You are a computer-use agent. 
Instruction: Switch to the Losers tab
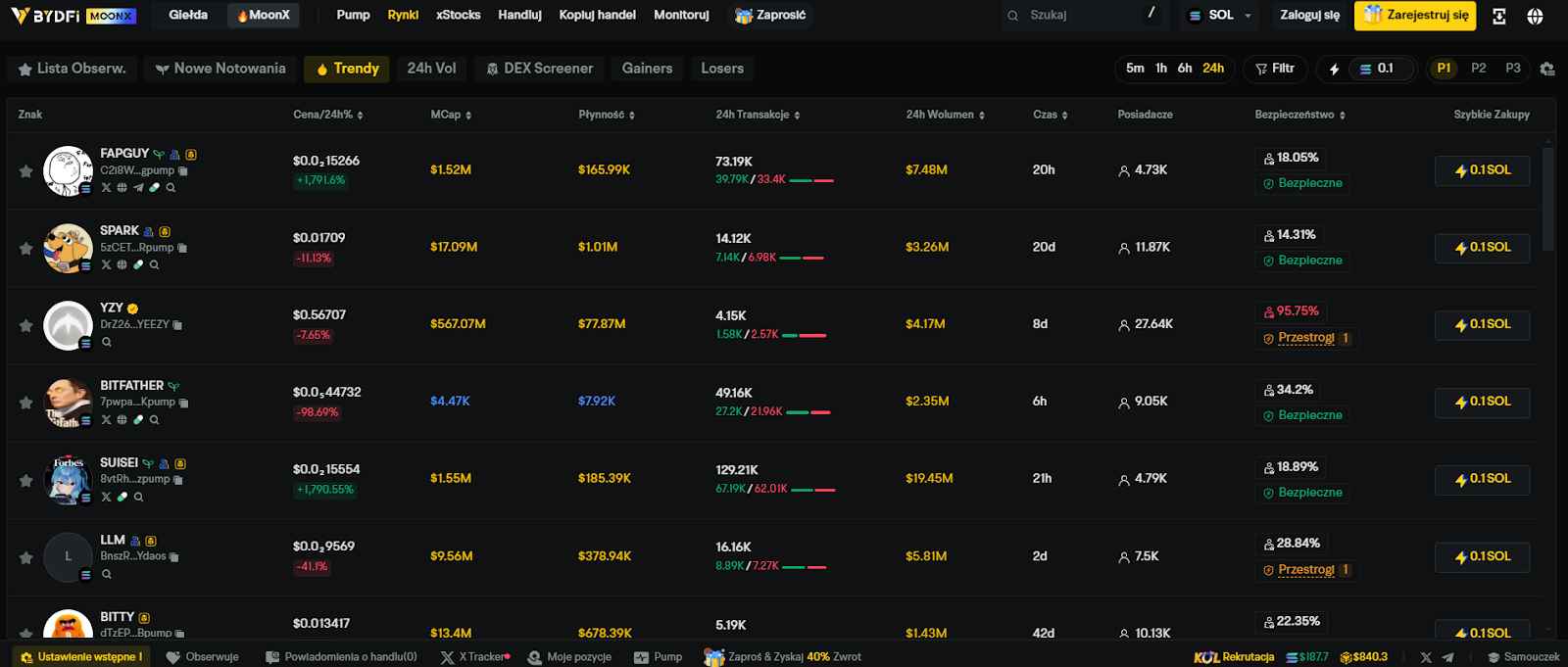point(722,69)
